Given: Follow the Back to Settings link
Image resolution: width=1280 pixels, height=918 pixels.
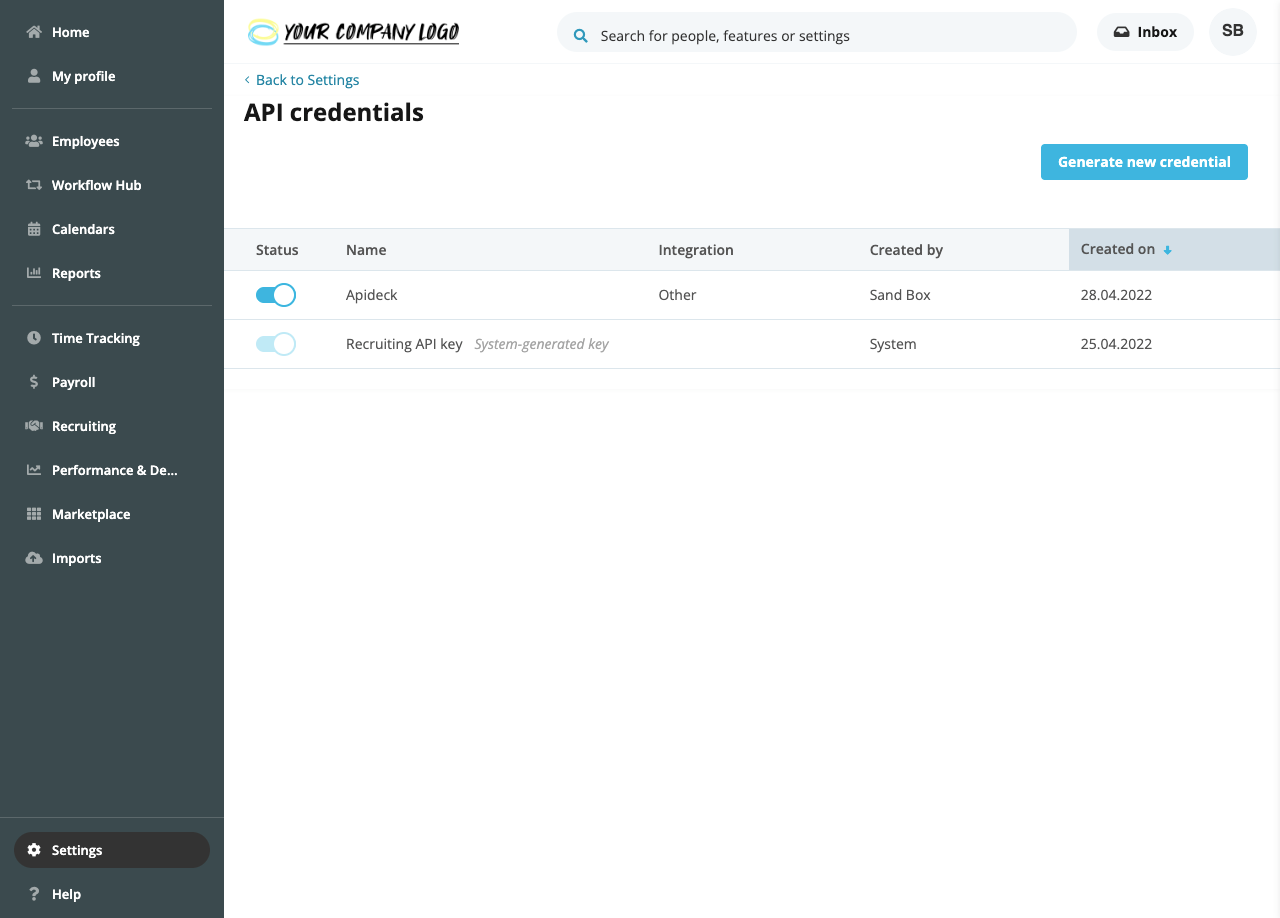Looking at the screenshot, I should coord(307,80).
